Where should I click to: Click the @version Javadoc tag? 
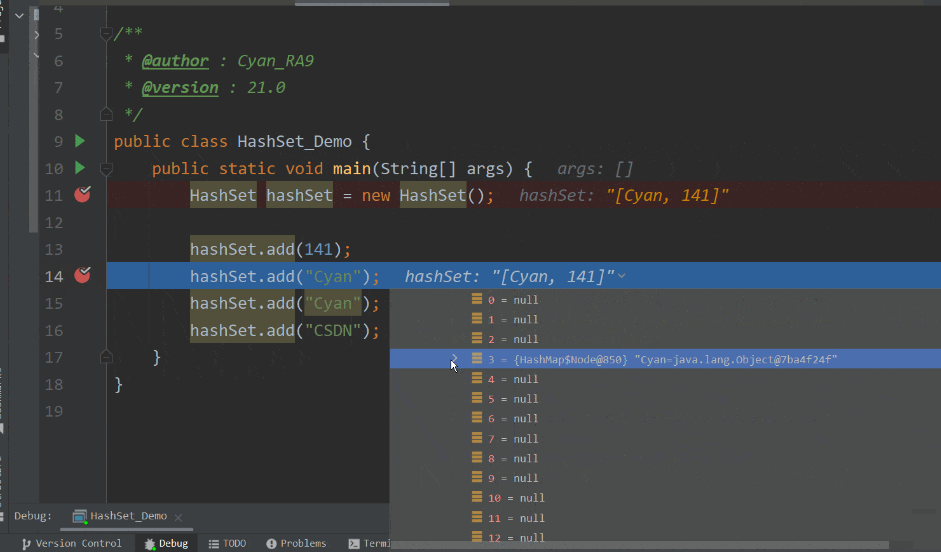(180, 88)
